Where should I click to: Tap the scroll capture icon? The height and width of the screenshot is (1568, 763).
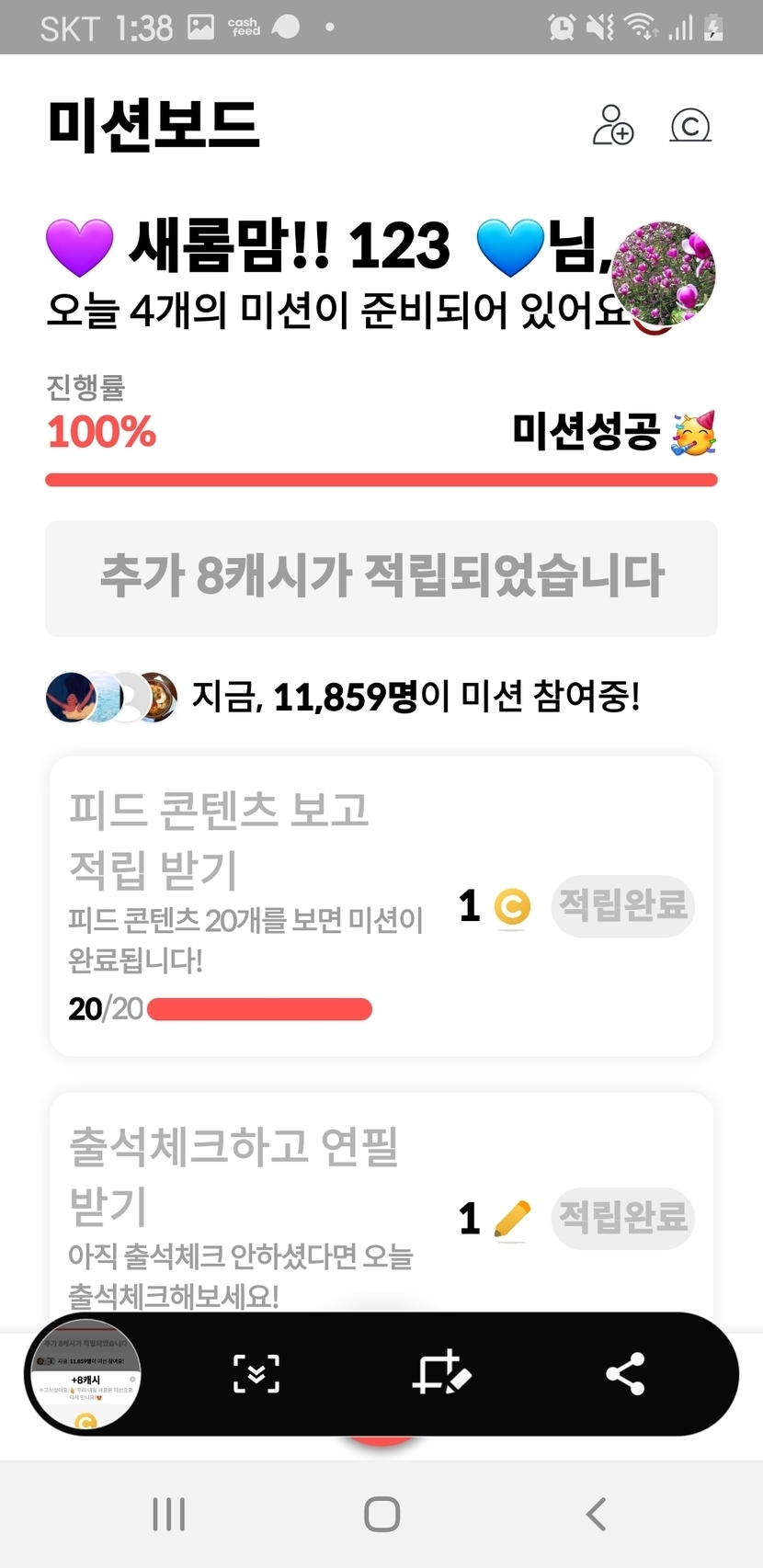256,1374
